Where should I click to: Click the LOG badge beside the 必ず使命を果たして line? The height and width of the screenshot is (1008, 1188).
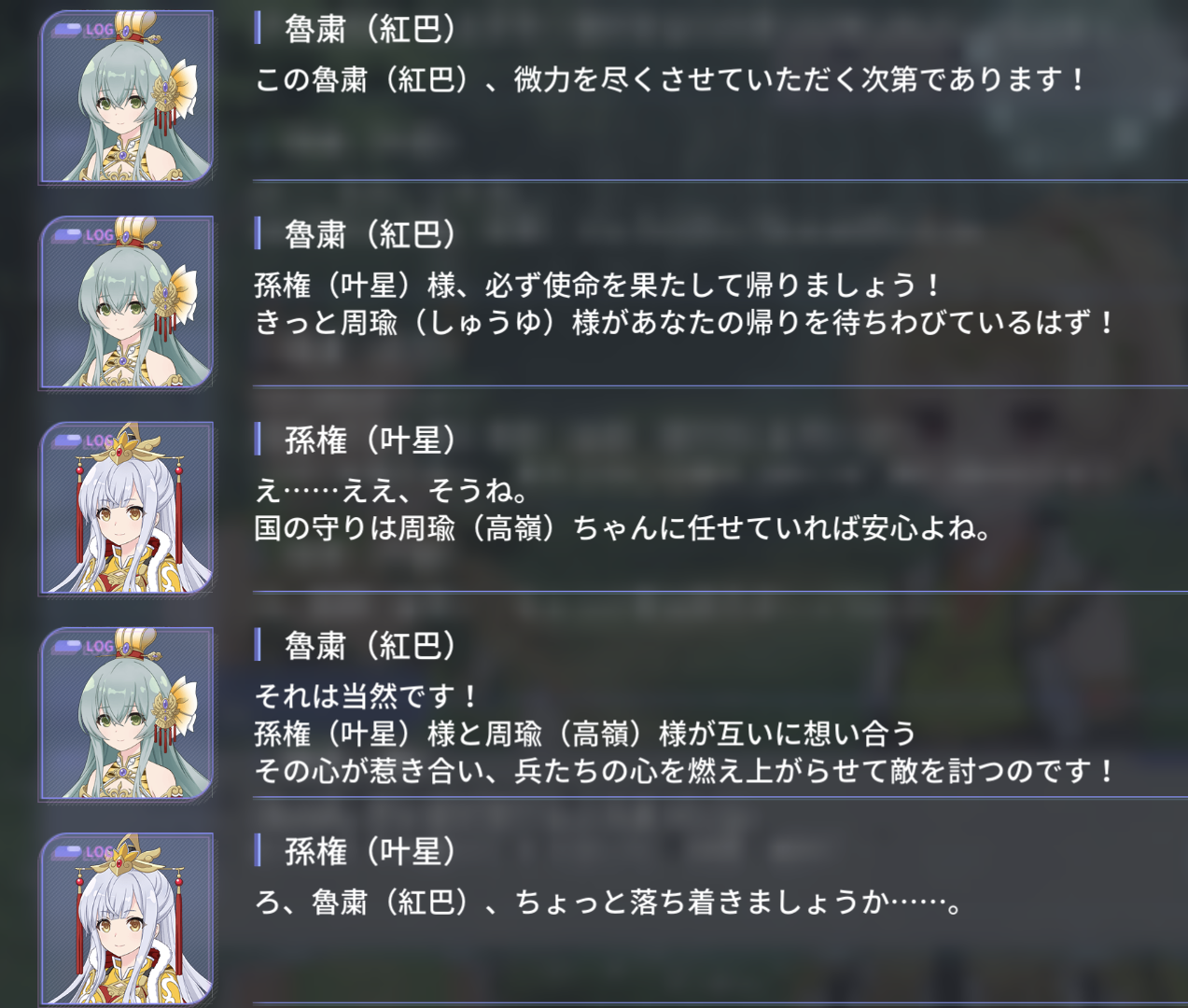[x=83, y=234]
